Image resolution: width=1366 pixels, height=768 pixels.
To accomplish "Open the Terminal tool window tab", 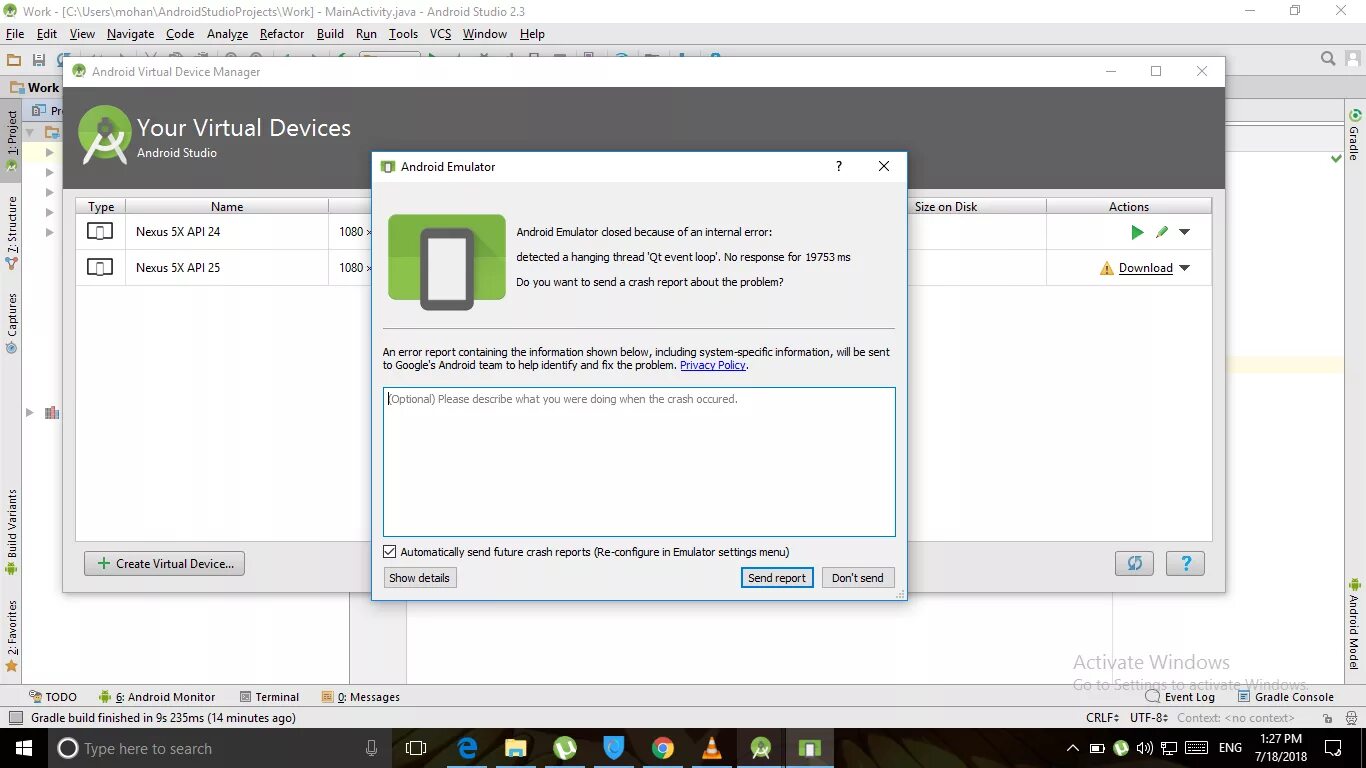I will 269,697.
